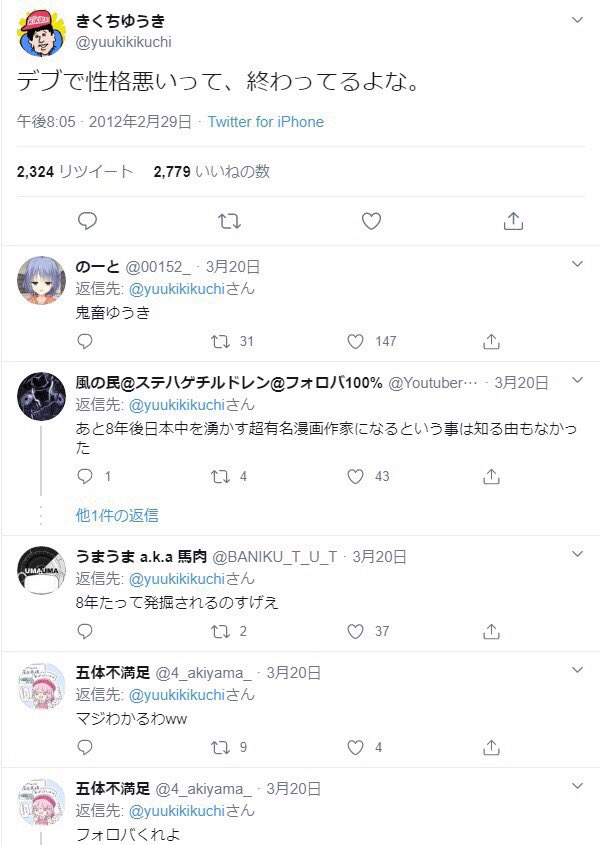Expand the menu chevron on うまうま's reply
Image resolution: width=600 pixels, height=845 pixels.
577,554
